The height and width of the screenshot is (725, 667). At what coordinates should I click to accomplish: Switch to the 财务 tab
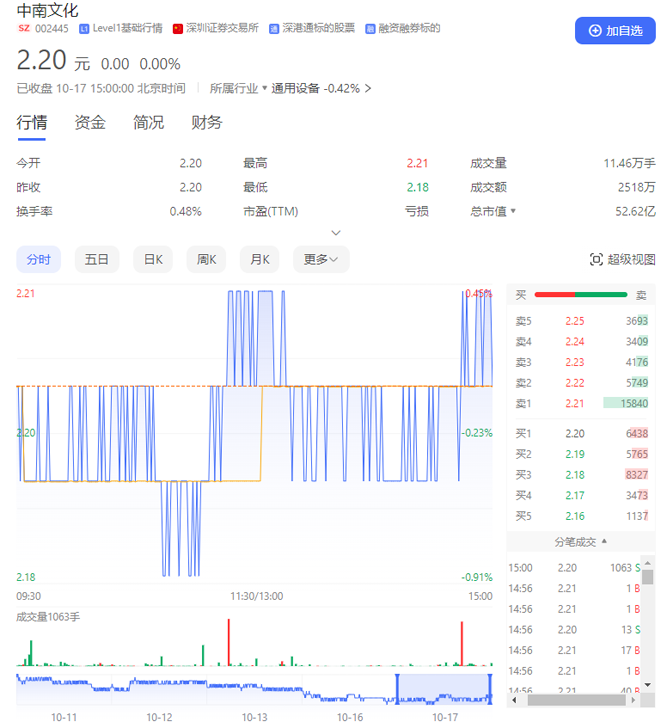click(x=207, y=123)
